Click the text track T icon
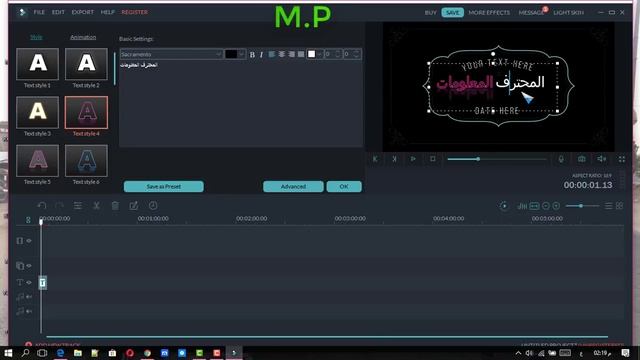 click(20, 282)
